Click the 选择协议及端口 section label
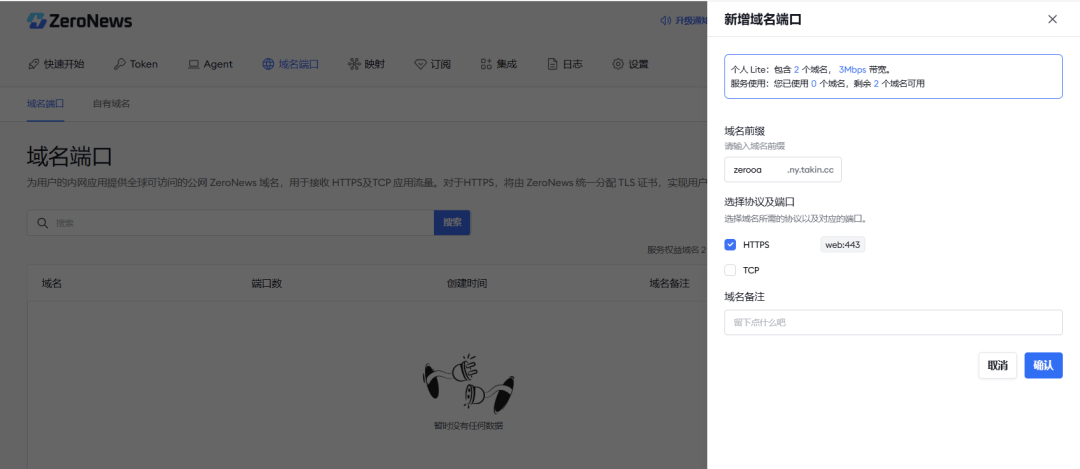Viewport: 1080px width, 469px height. pos(760,202)
